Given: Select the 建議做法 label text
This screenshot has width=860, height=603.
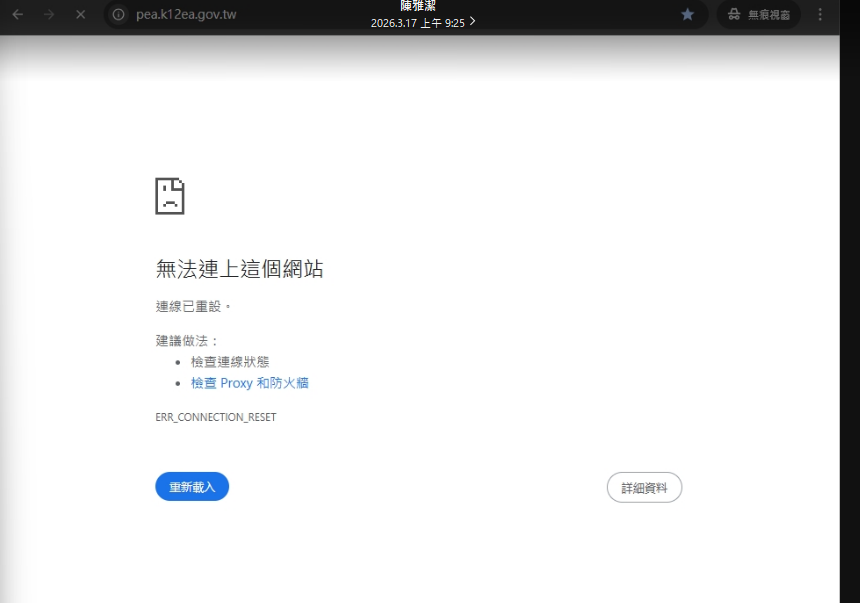Looking at the screenshot, I should [x=186, y=341].
